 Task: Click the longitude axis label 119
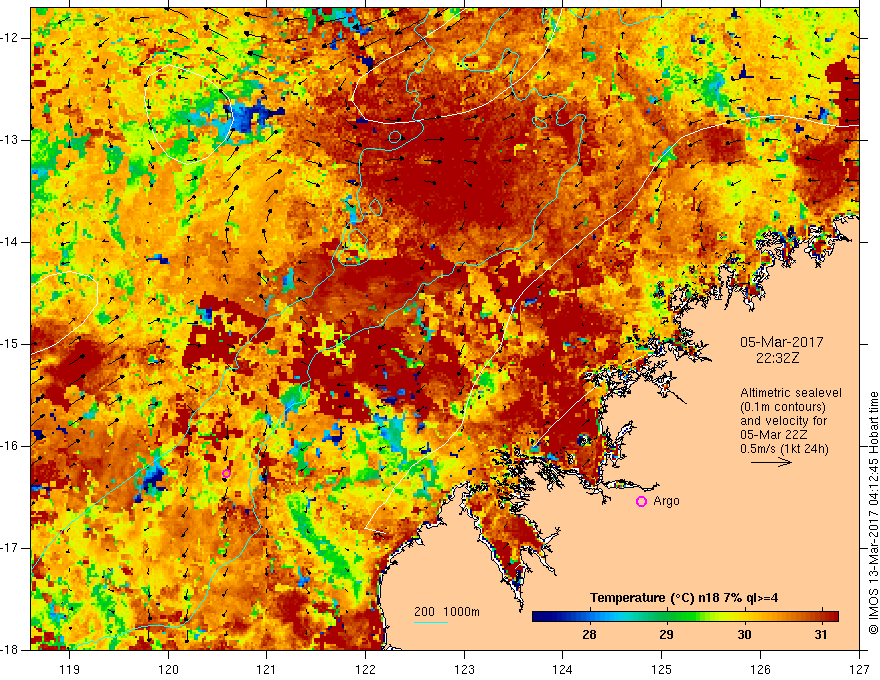point(70,669)
